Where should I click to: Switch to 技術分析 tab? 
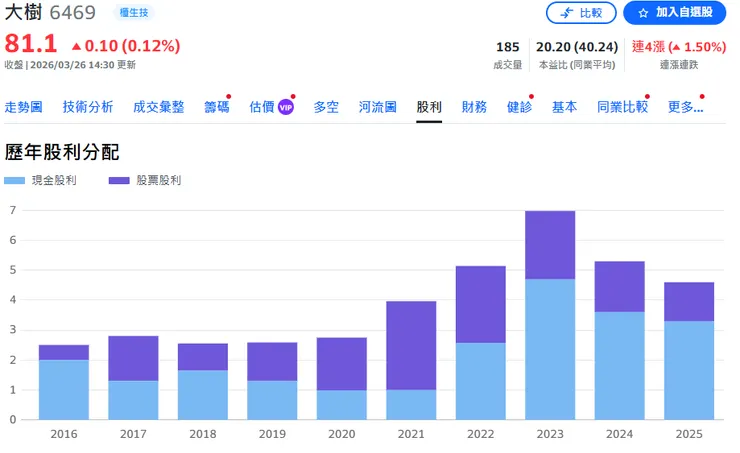(88, 107)
